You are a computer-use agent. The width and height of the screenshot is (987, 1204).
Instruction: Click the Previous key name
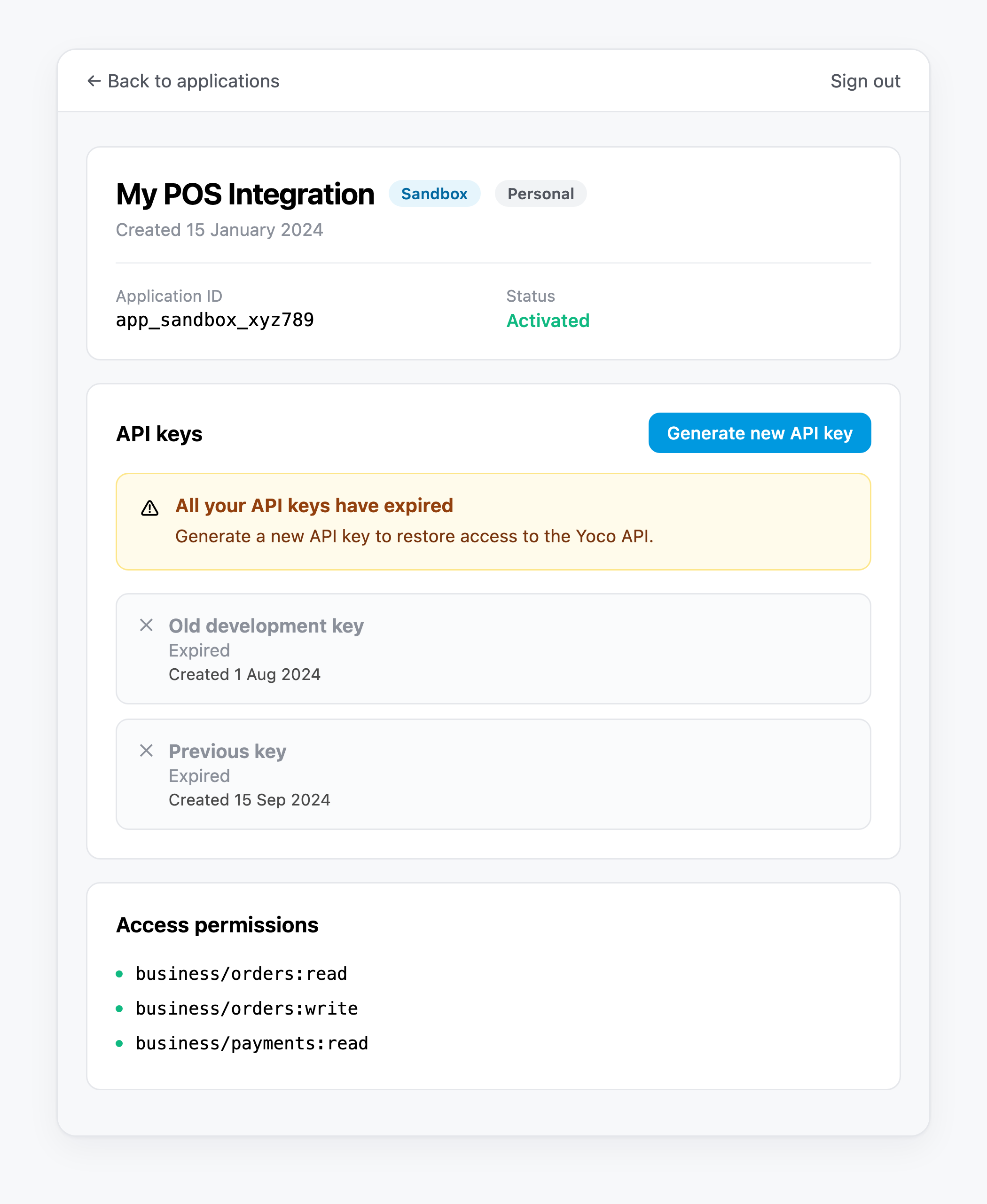pos(227,751)
